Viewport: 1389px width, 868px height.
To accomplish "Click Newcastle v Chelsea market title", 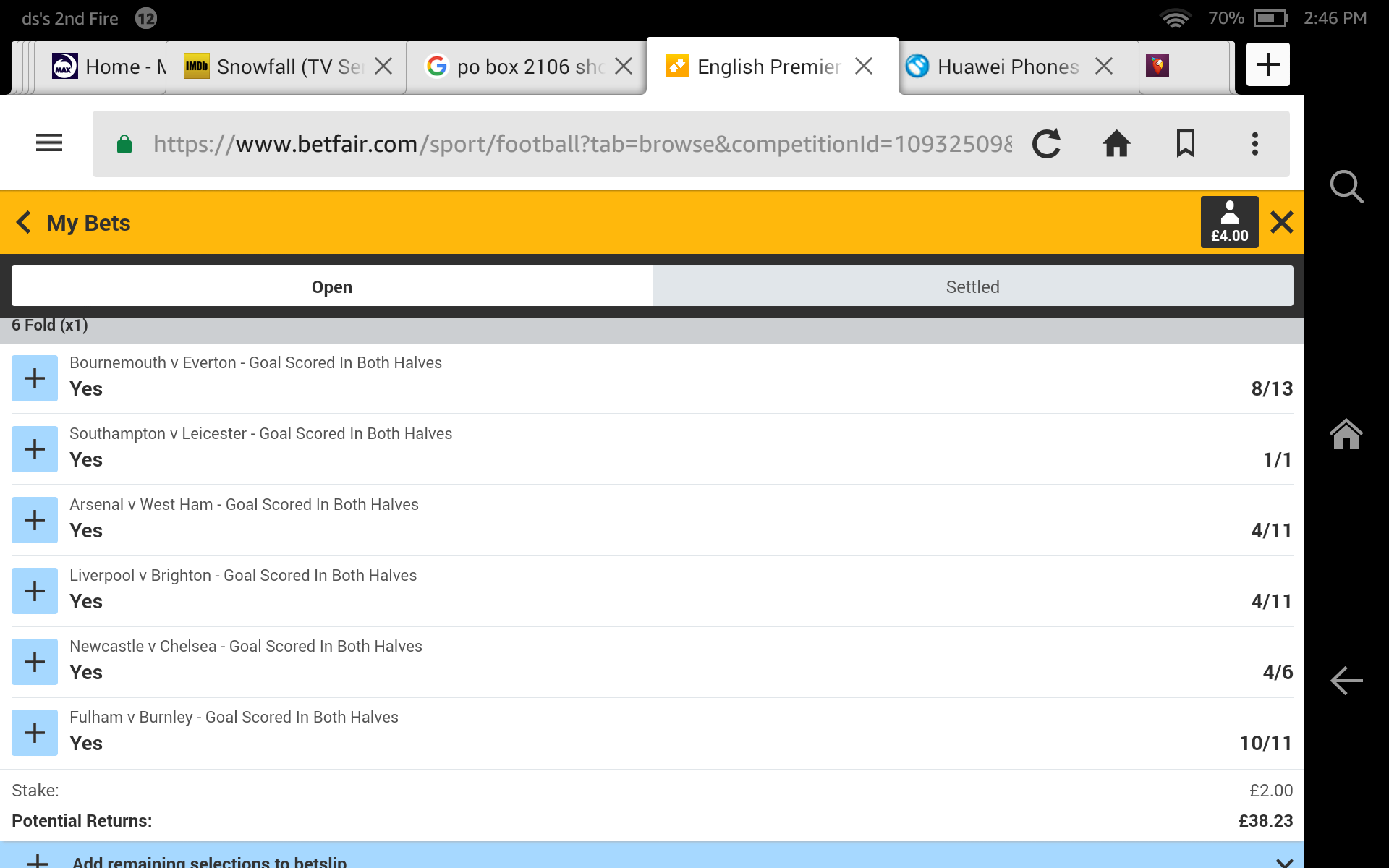I will pos(246,646).
